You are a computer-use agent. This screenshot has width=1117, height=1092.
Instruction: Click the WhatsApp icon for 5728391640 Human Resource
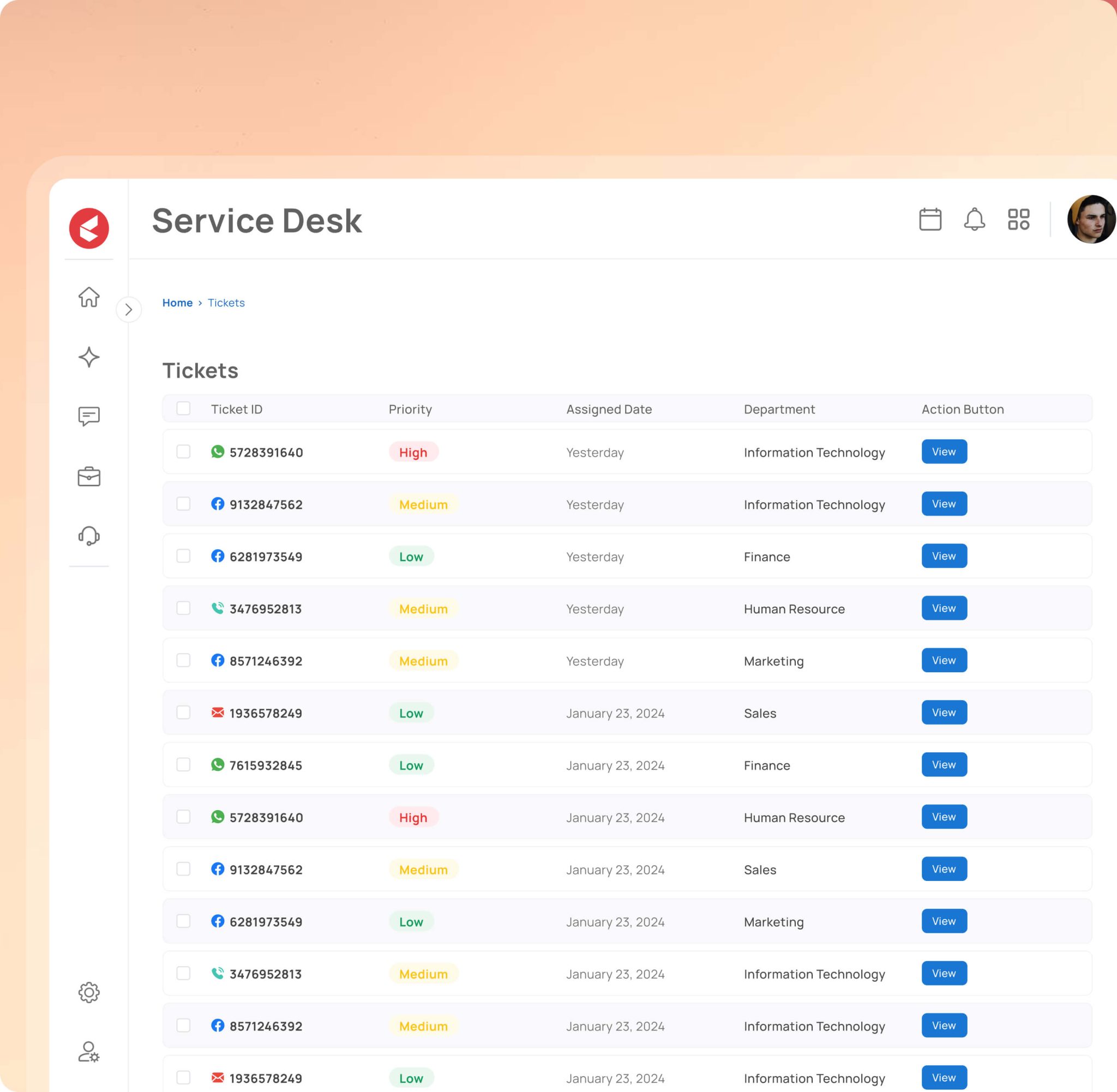pyautogui.click(x=218, y=817)
